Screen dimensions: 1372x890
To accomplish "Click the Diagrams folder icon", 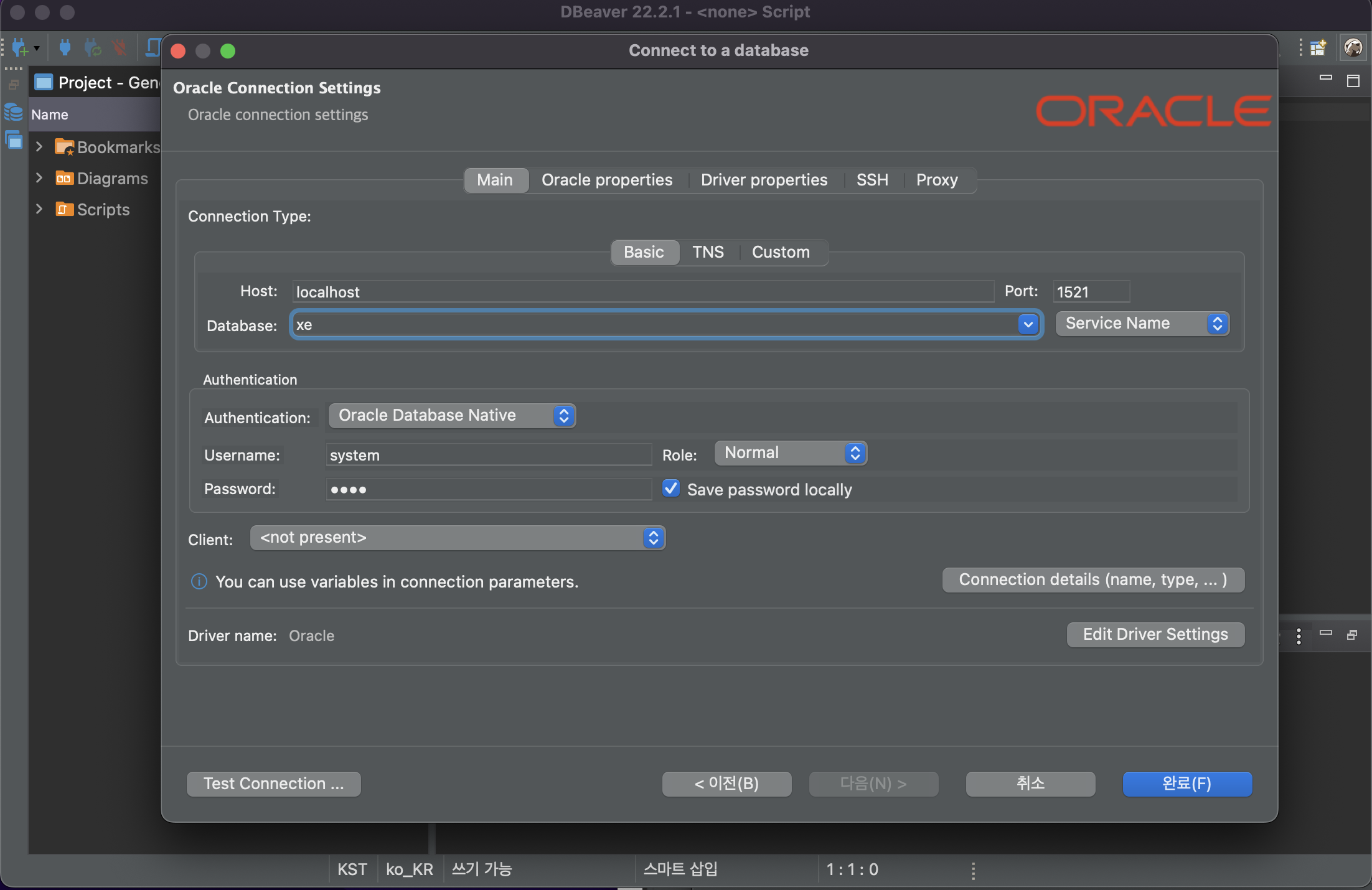I will coord(64,178).
